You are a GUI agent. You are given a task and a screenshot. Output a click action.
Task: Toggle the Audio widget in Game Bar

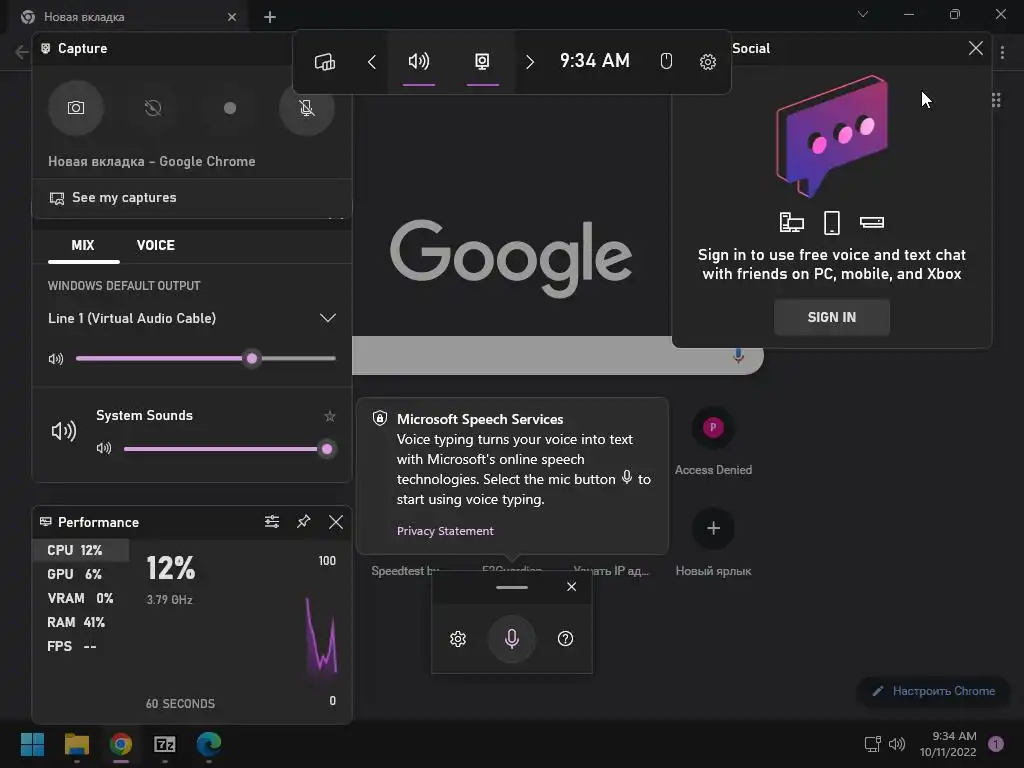tap(419, 61)
